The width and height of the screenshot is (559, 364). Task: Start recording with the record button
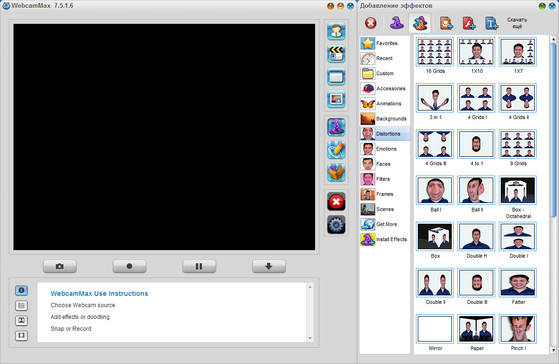(x=129, y=266)
